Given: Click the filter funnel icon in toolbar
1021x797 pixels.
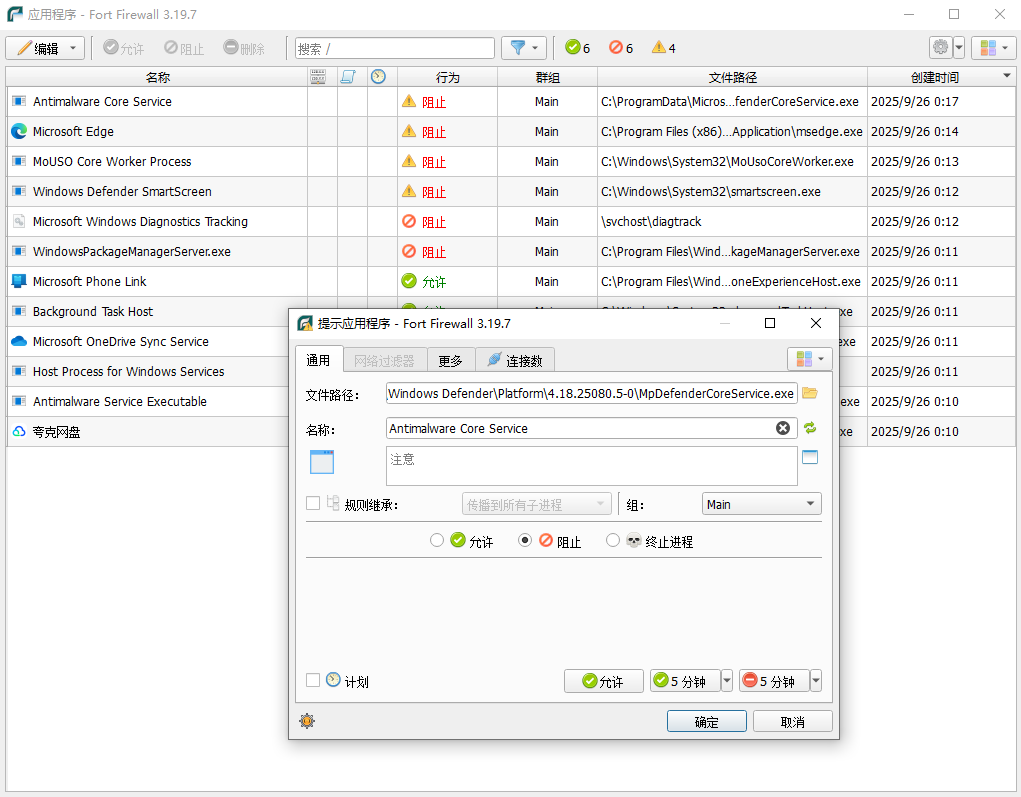Looking at the screenshot, I should [518, 48].
